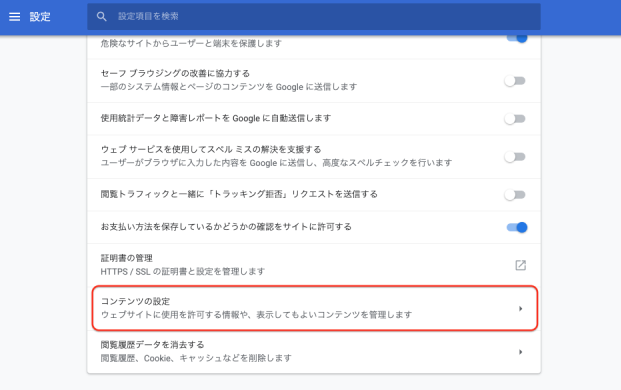Toggle トラッキング拒否 request switch
The width and height of the screenshot is (621, 390).
pyautogui.click(x=515, y=195)
